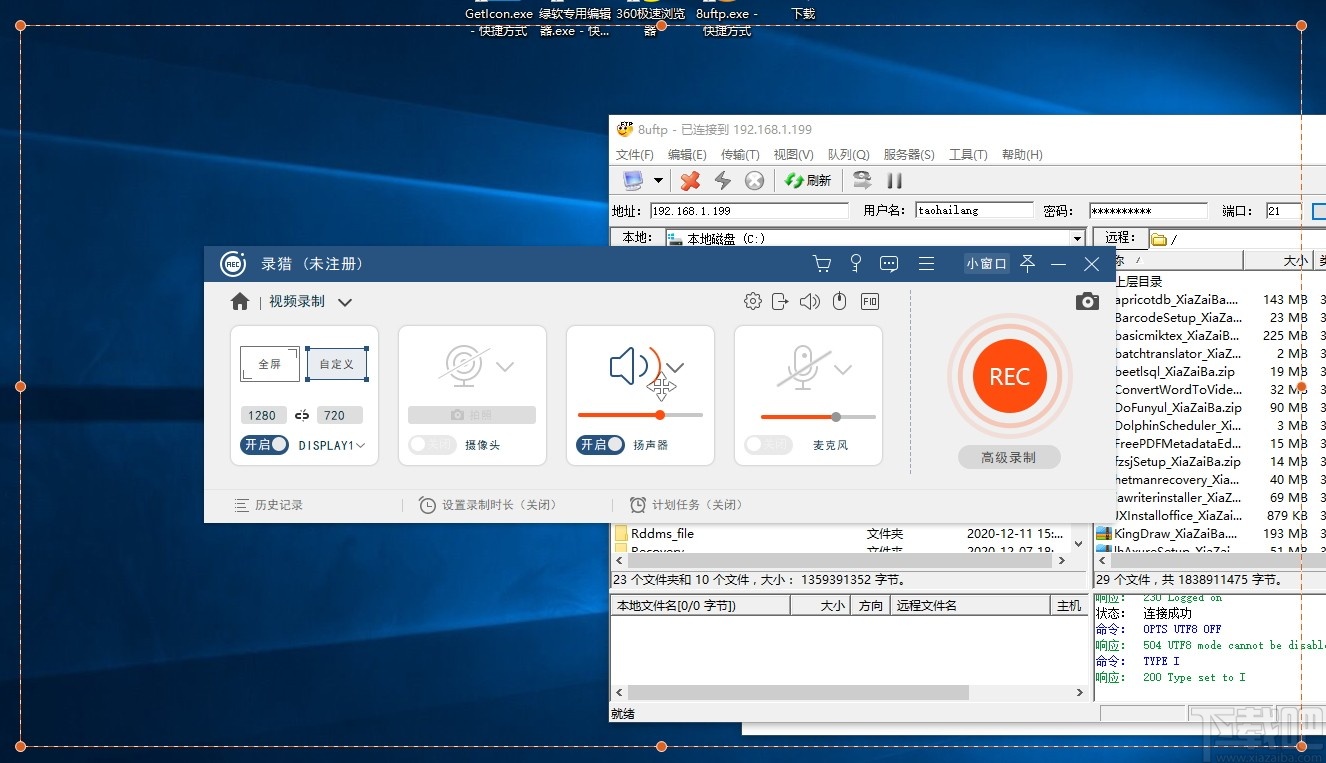Open the recorder settings gear
1326x763 pixels.
pos(753,300)
